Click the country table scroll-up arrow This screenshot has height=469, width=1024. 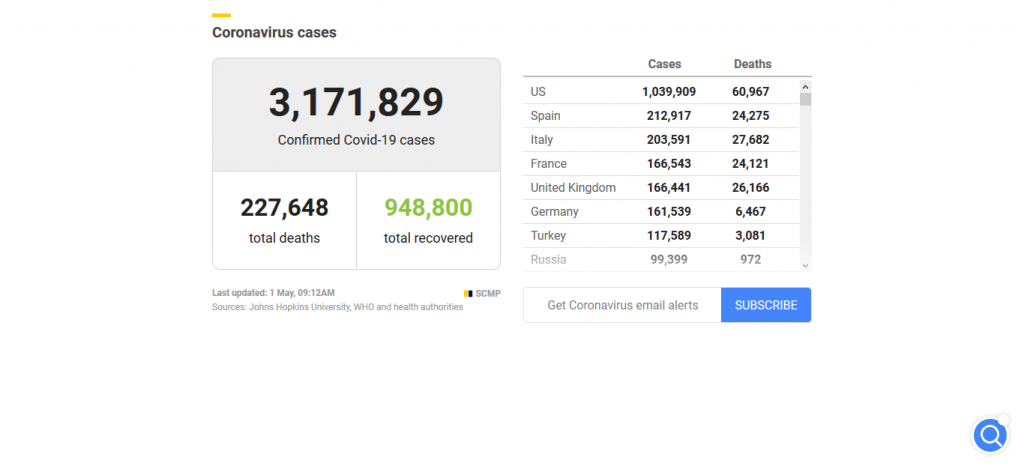[805, 87]
